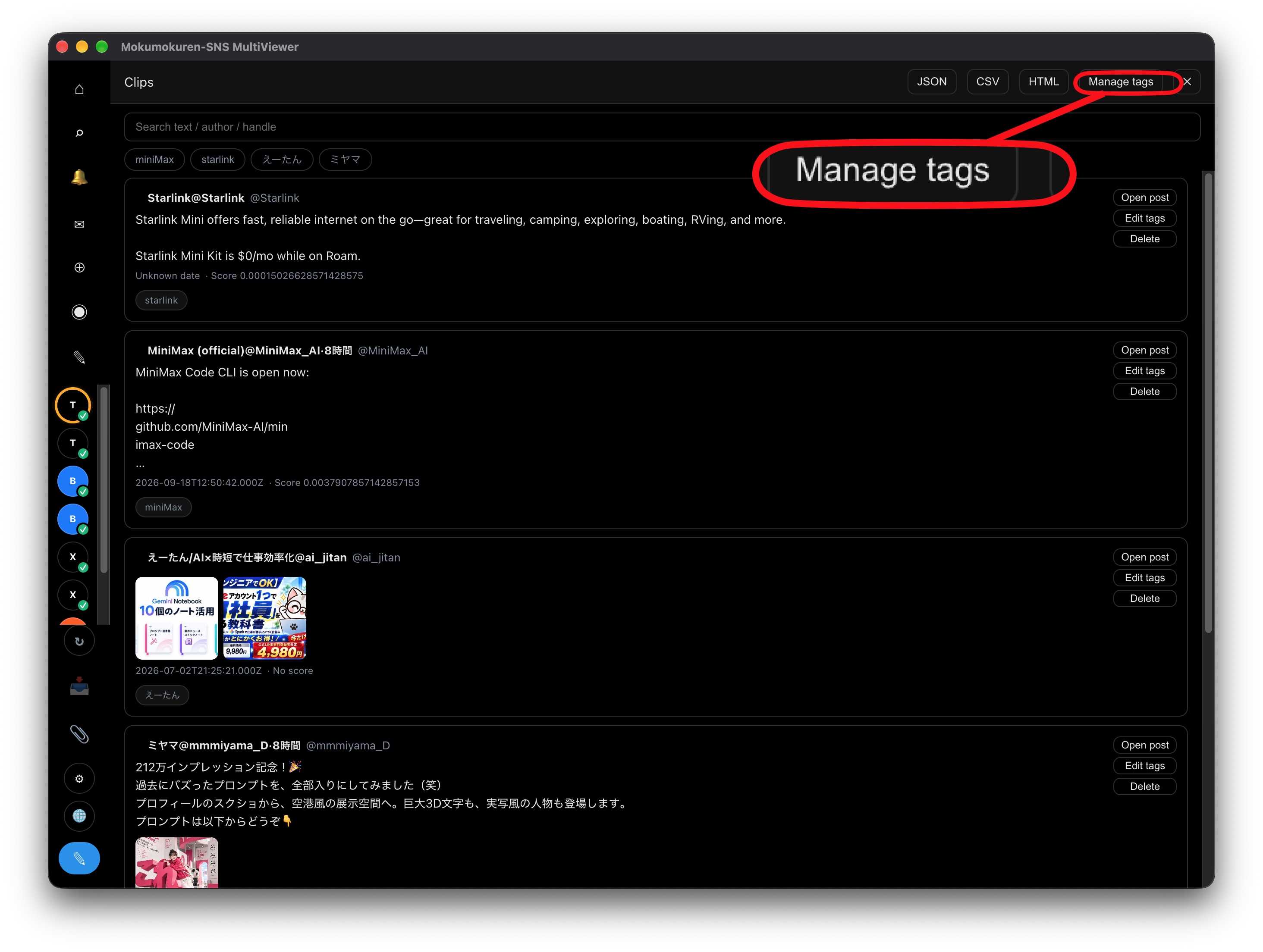Delete the MiniMax clip
Screen dimensions: 1263x952
[1145, 391]
